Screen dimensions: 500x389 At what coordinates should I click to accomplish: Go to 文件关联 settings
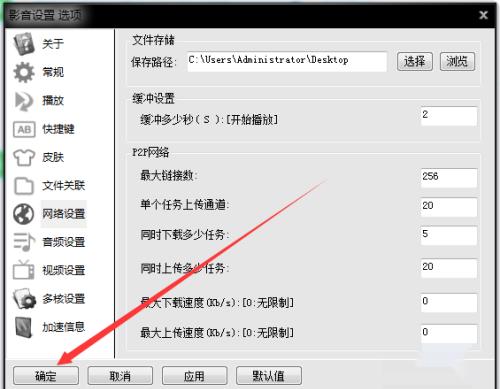[x=63, y=186]
